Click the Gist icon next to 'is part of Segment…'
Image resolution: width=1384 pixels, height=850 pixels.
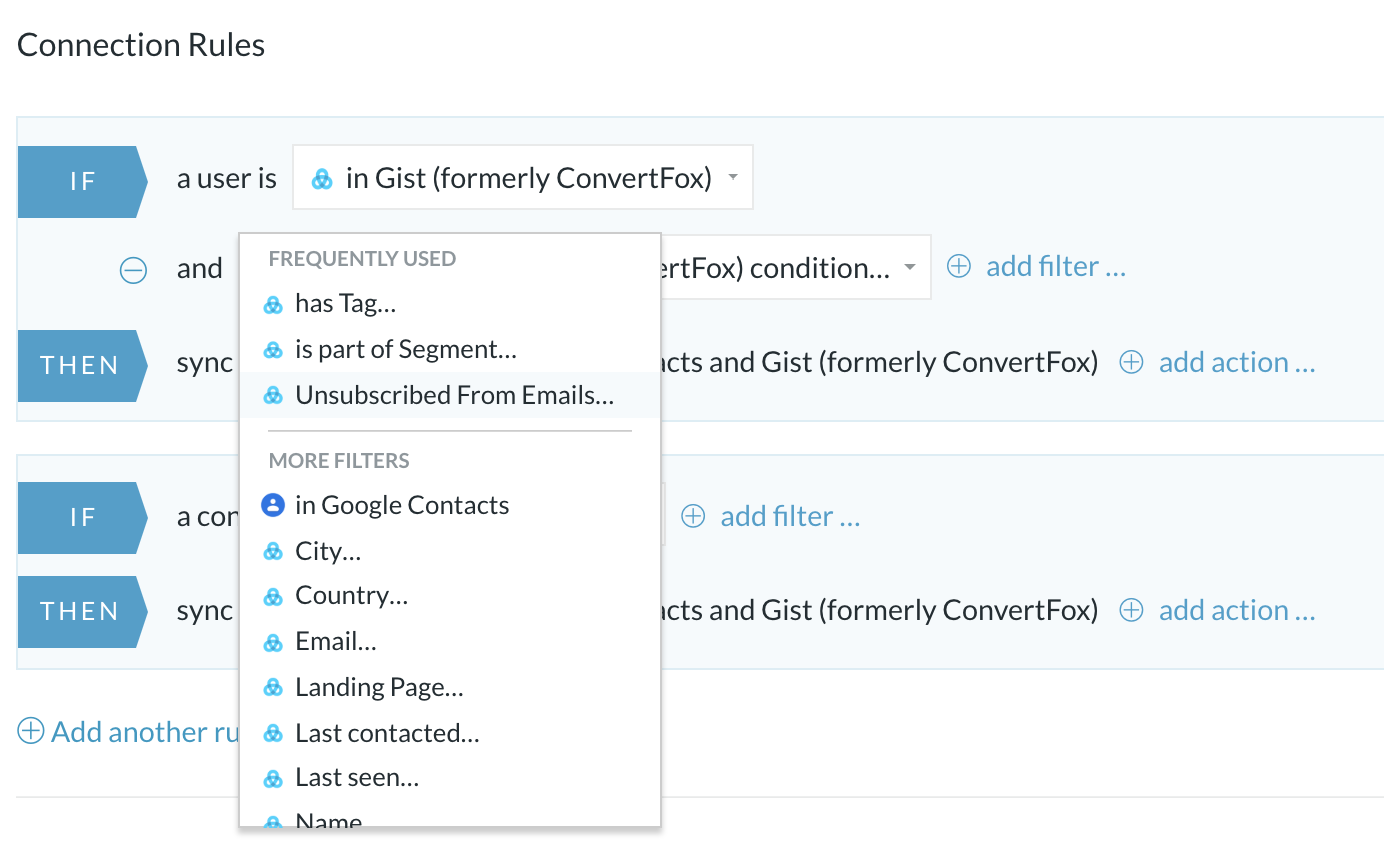tap(272, 350)
